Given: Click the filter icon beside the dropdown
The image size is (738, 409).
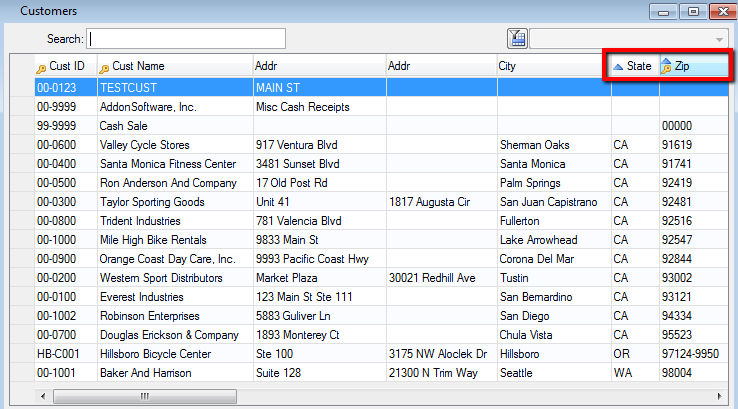Looking at the screenshot, I should click(517, 39).
